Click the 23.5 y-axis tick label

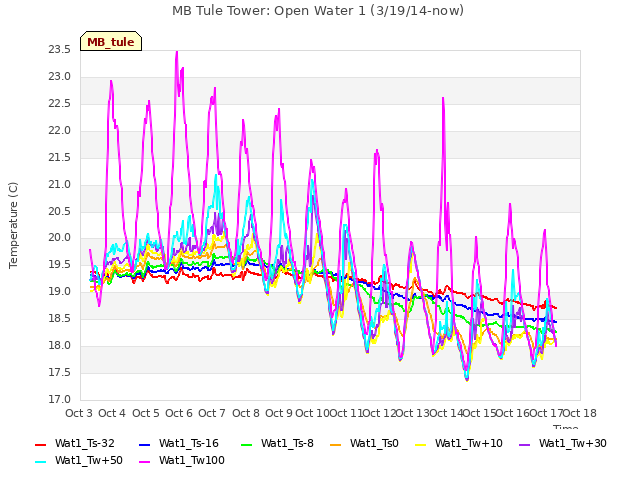click(60, 50)
